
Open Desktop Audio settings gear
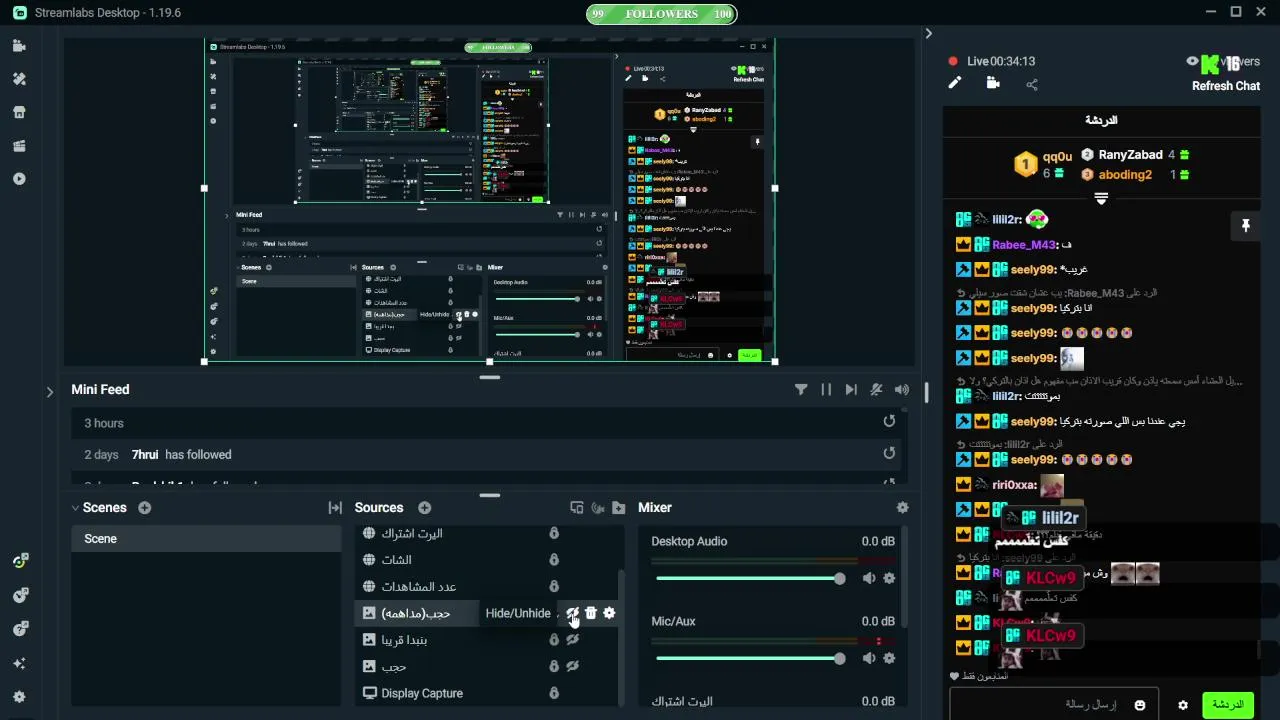click(889, 578)
